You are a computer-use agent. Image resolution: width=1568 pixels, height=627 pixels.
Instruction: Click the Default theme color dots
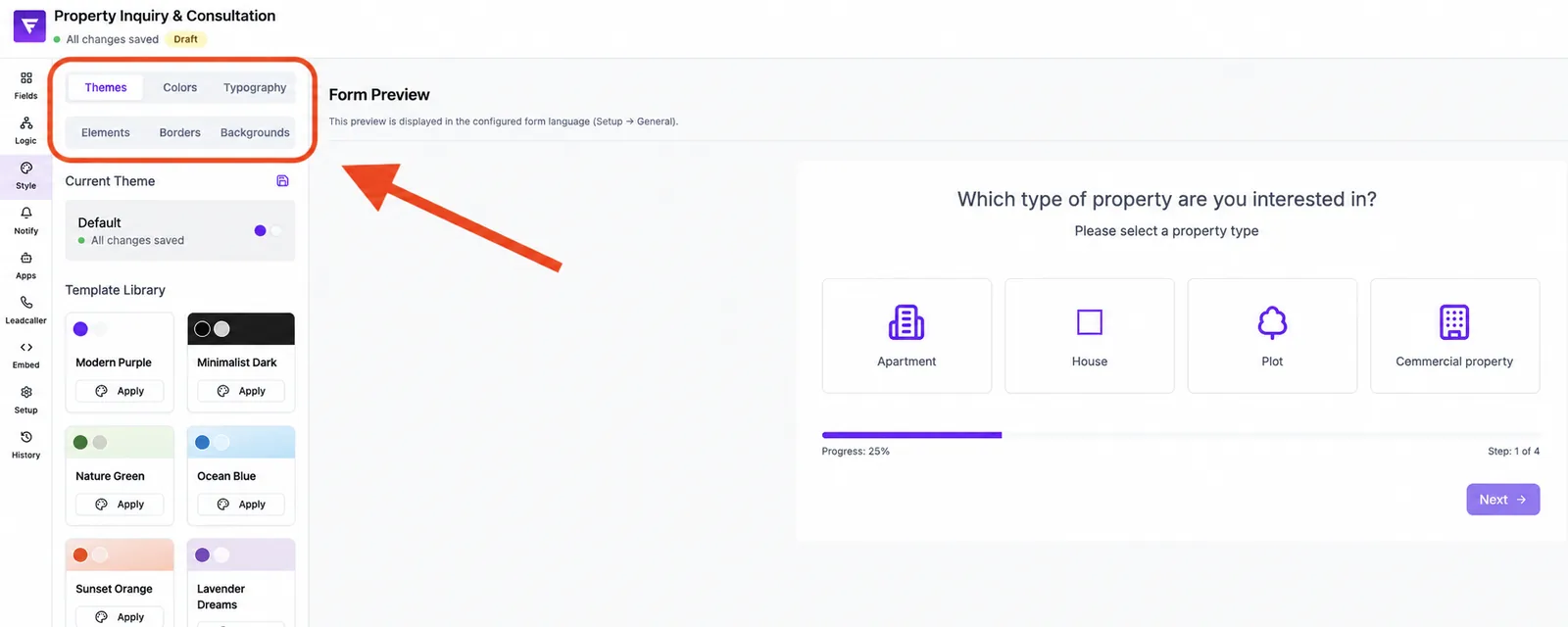267,231
